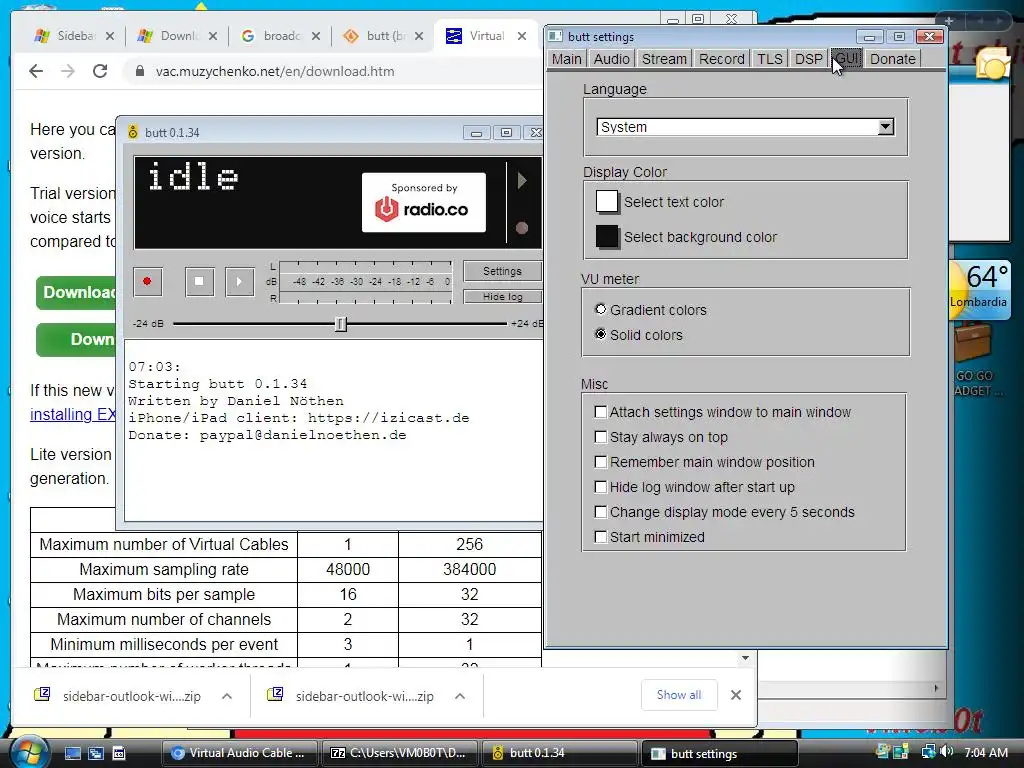The height and width of the screenshot is (768, 1024).
Task: Close the broadcast Google search tab
Action: pyautogui.click(x=315, y=36)
